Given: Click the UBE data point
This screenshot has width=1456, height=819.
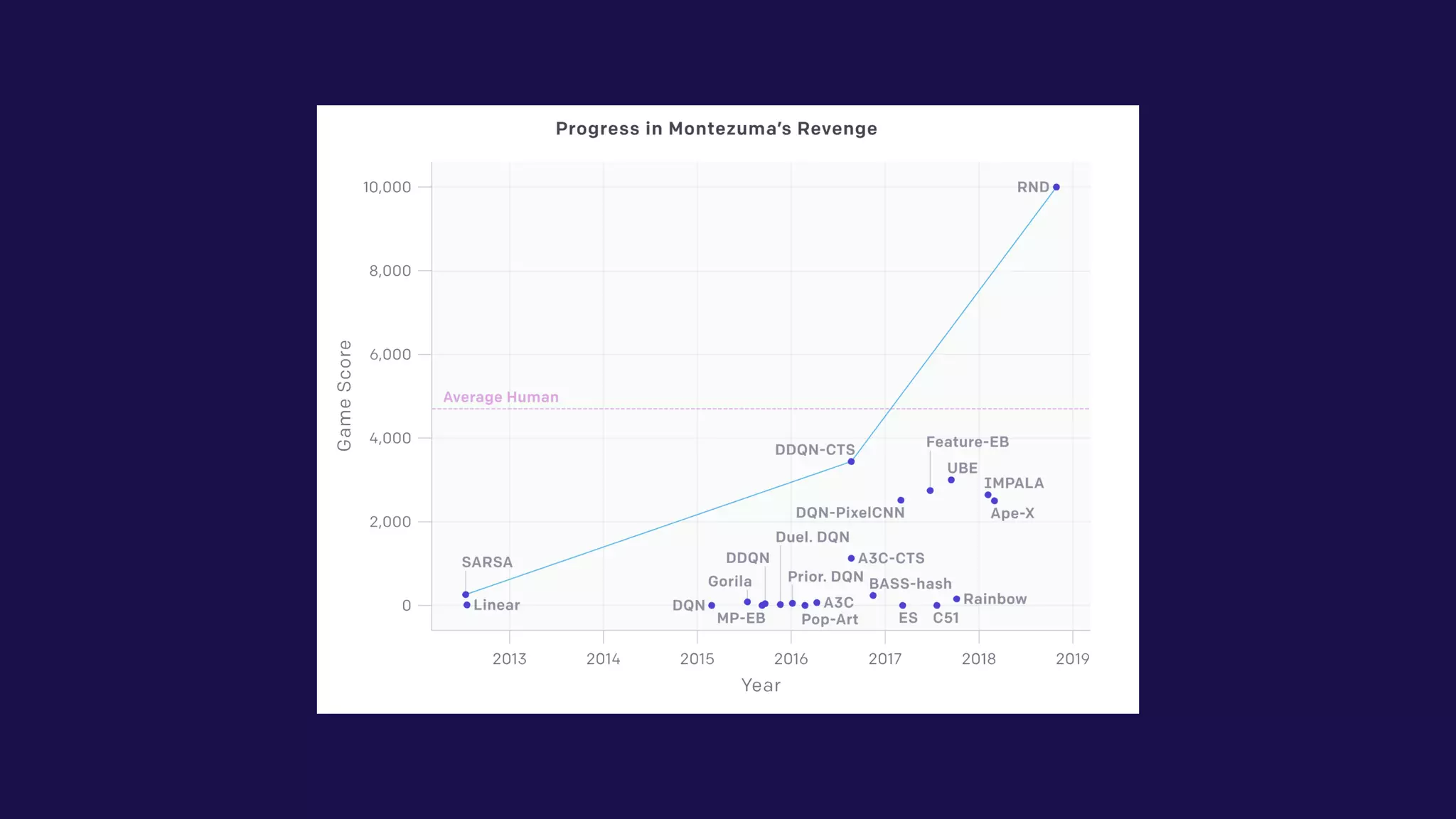Looking at the screenshot, I should click(x=951, y=480).
